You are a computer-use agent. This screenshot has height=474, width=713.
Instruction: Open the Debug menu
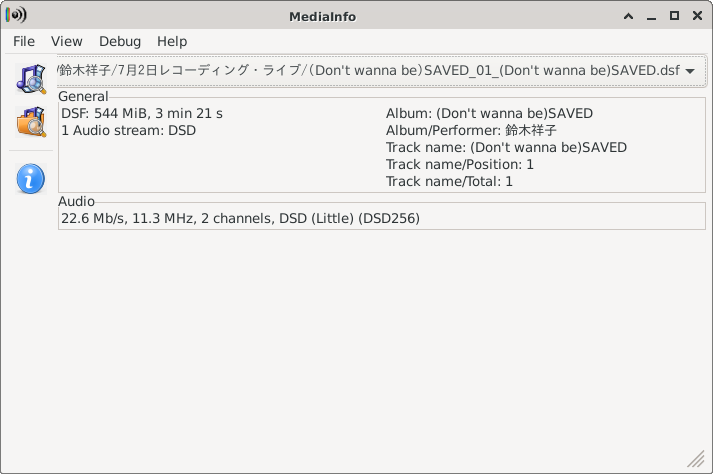coord(120,41)
